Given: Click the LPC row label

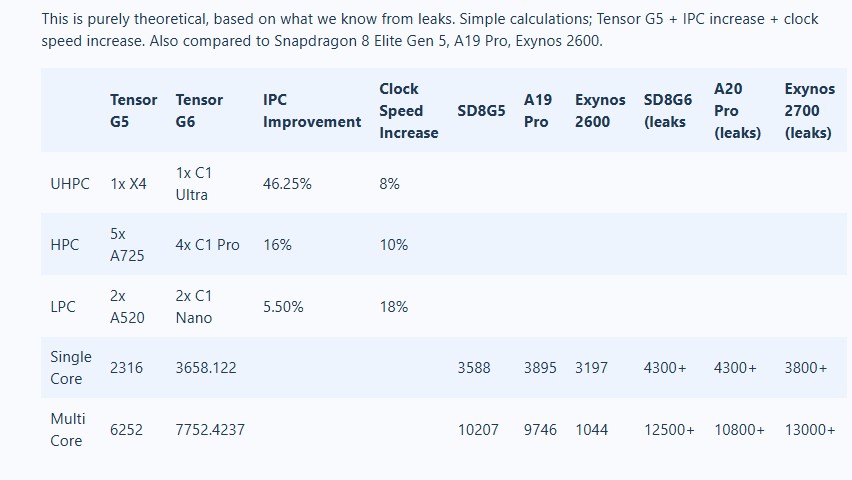Looking at the screenshot, I should 63,307.
